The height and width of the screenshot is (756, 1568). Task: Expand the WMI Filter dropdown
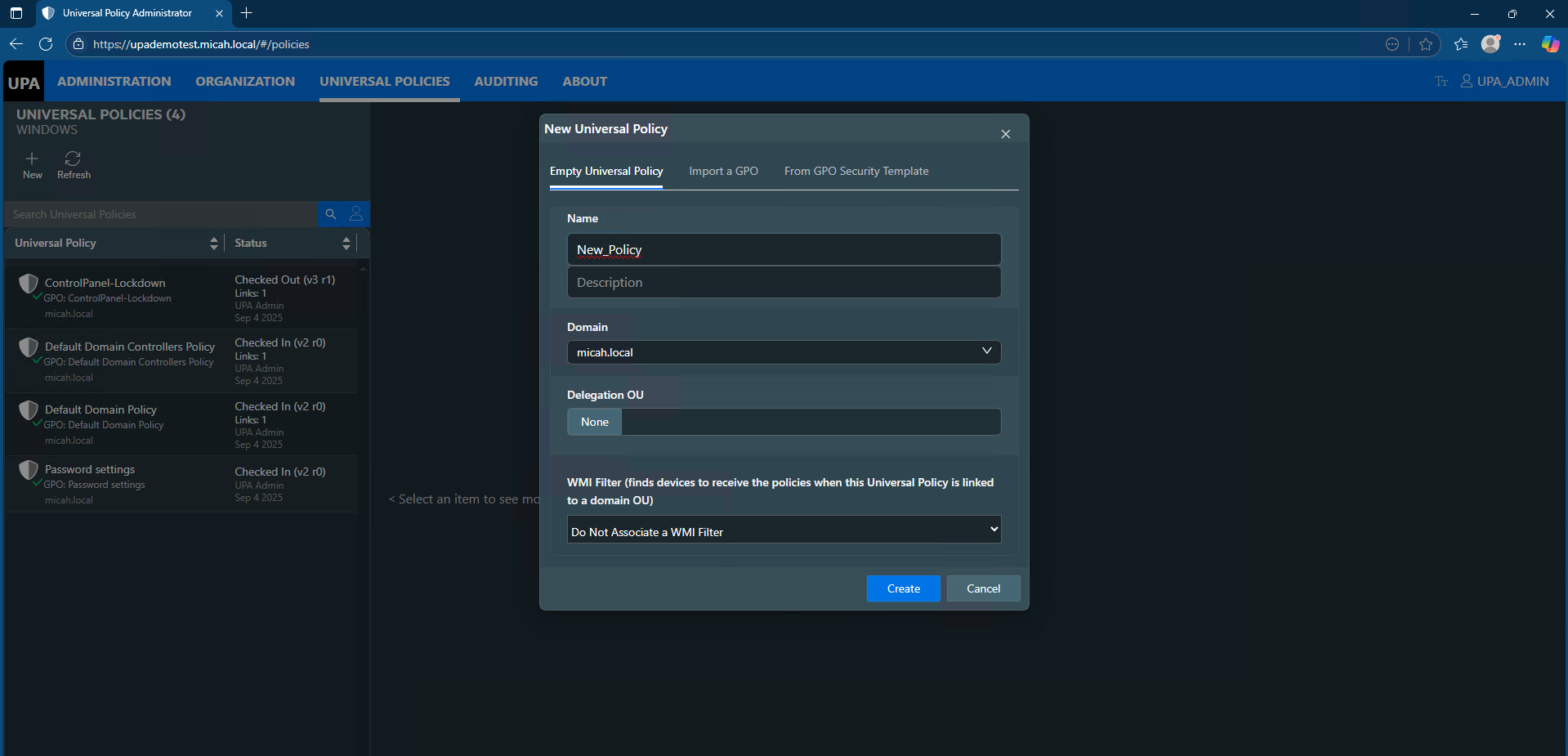[x=783, y=531]
